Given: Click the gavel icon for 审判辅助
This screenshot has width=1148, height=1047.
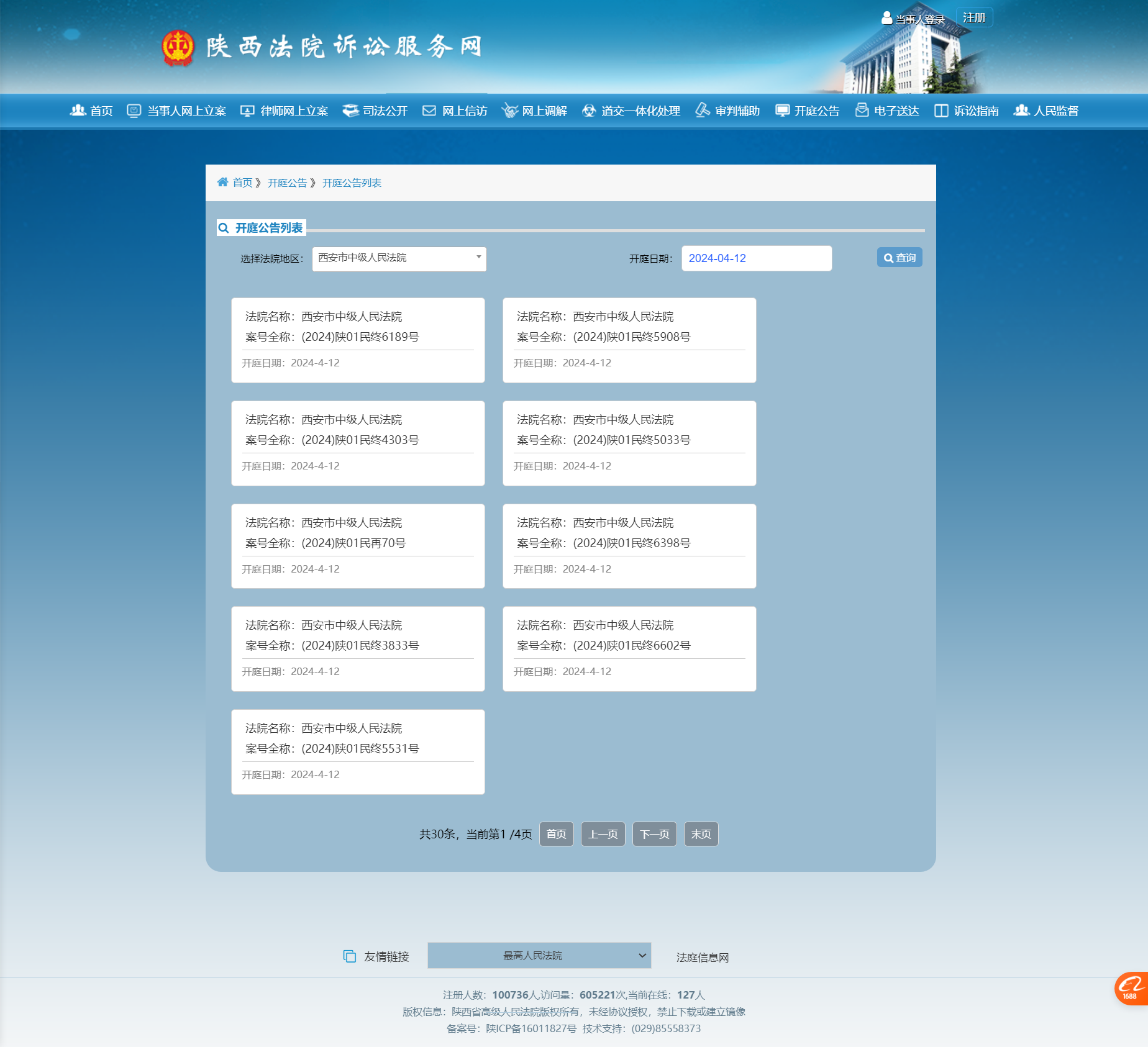Looking at the screenshot, I should tap(702, 111).
